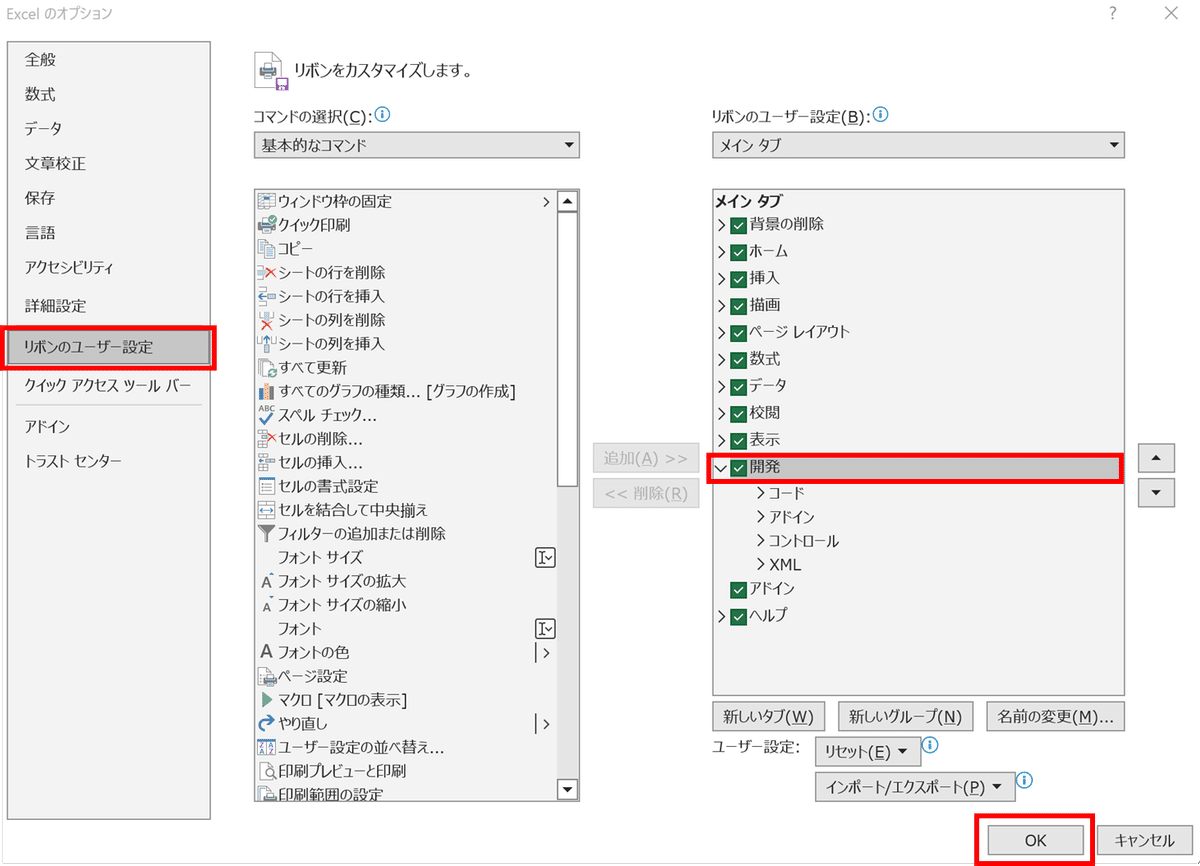Choose the コピー command icon
The width and height of the screenshot is (1200, 866).
coord(266,249)
